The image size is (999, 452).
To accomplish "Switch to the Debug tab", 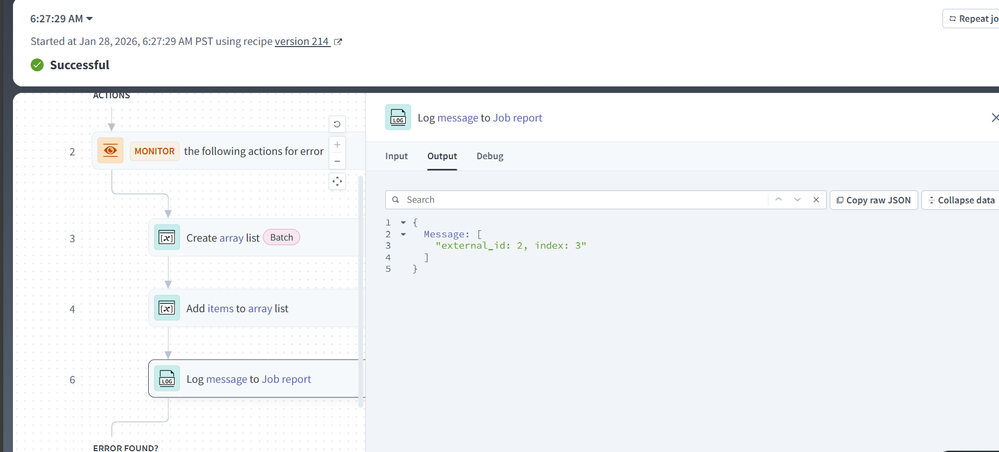I will [490, 156].
